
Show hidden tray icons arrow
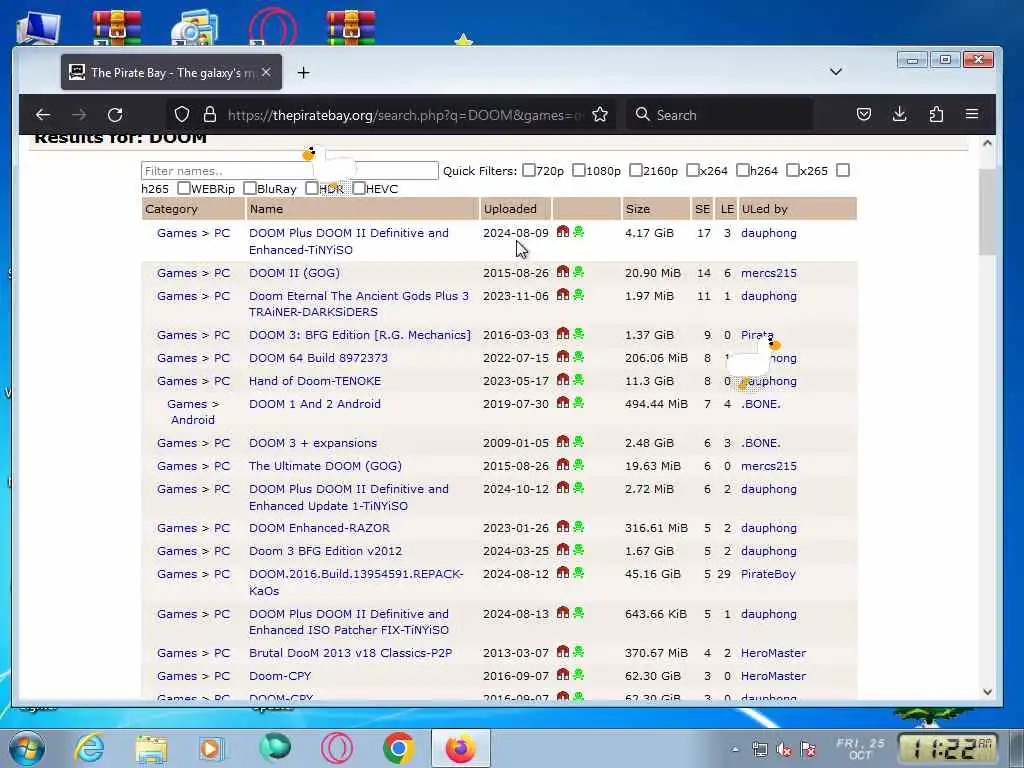[735, 750]
